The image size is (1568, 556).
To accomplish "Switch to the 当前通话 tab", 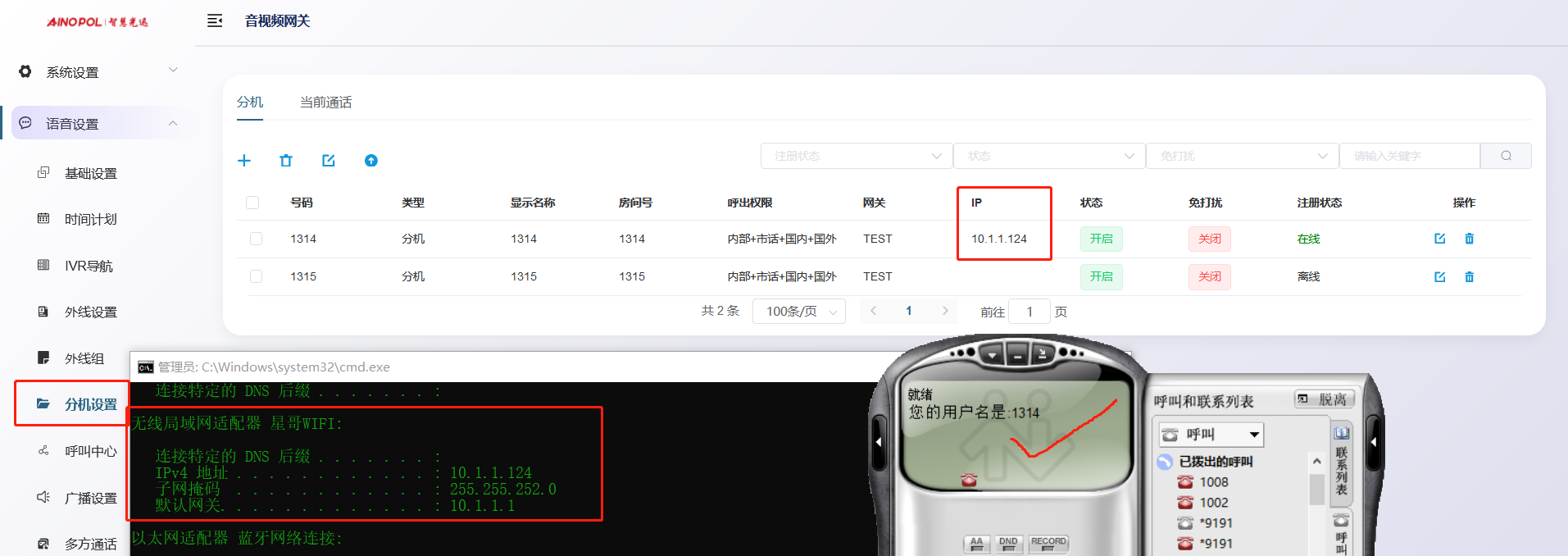I will click(325, 103).
